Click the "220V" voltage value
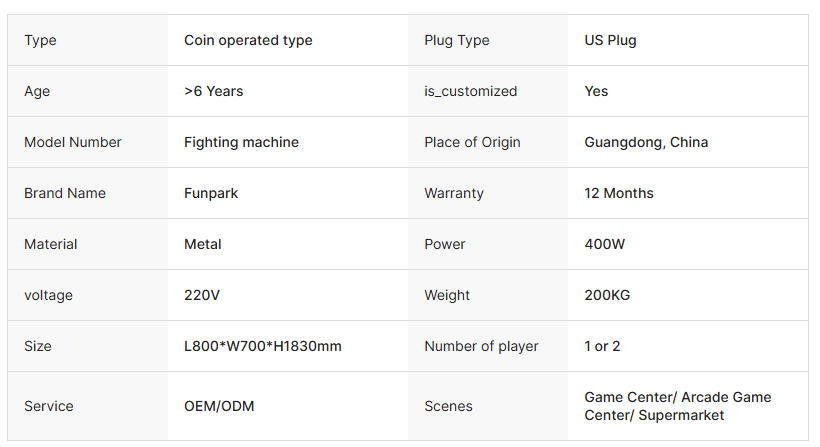 (202, 295)
